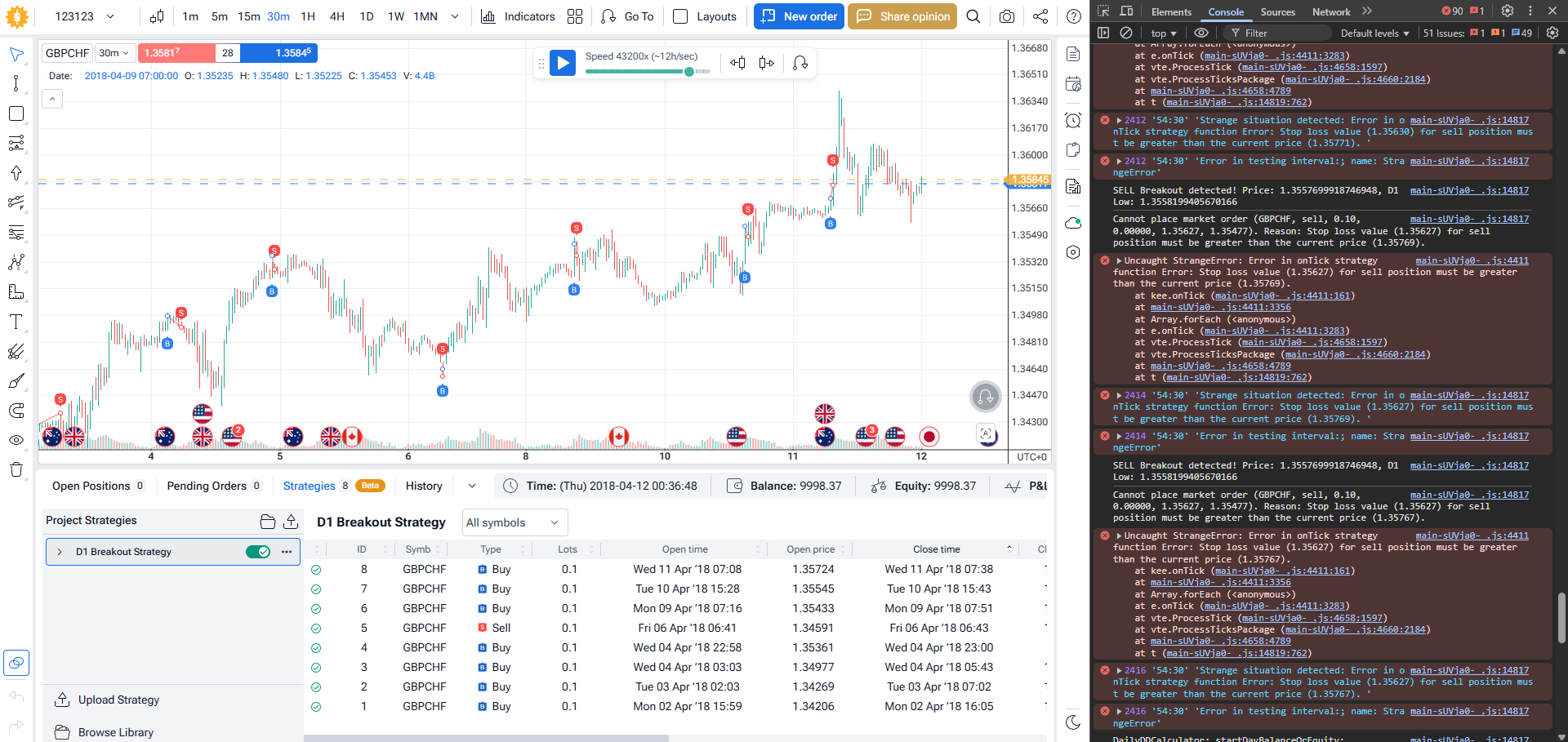Open the chart type candlestick icon

click(157, 16)
